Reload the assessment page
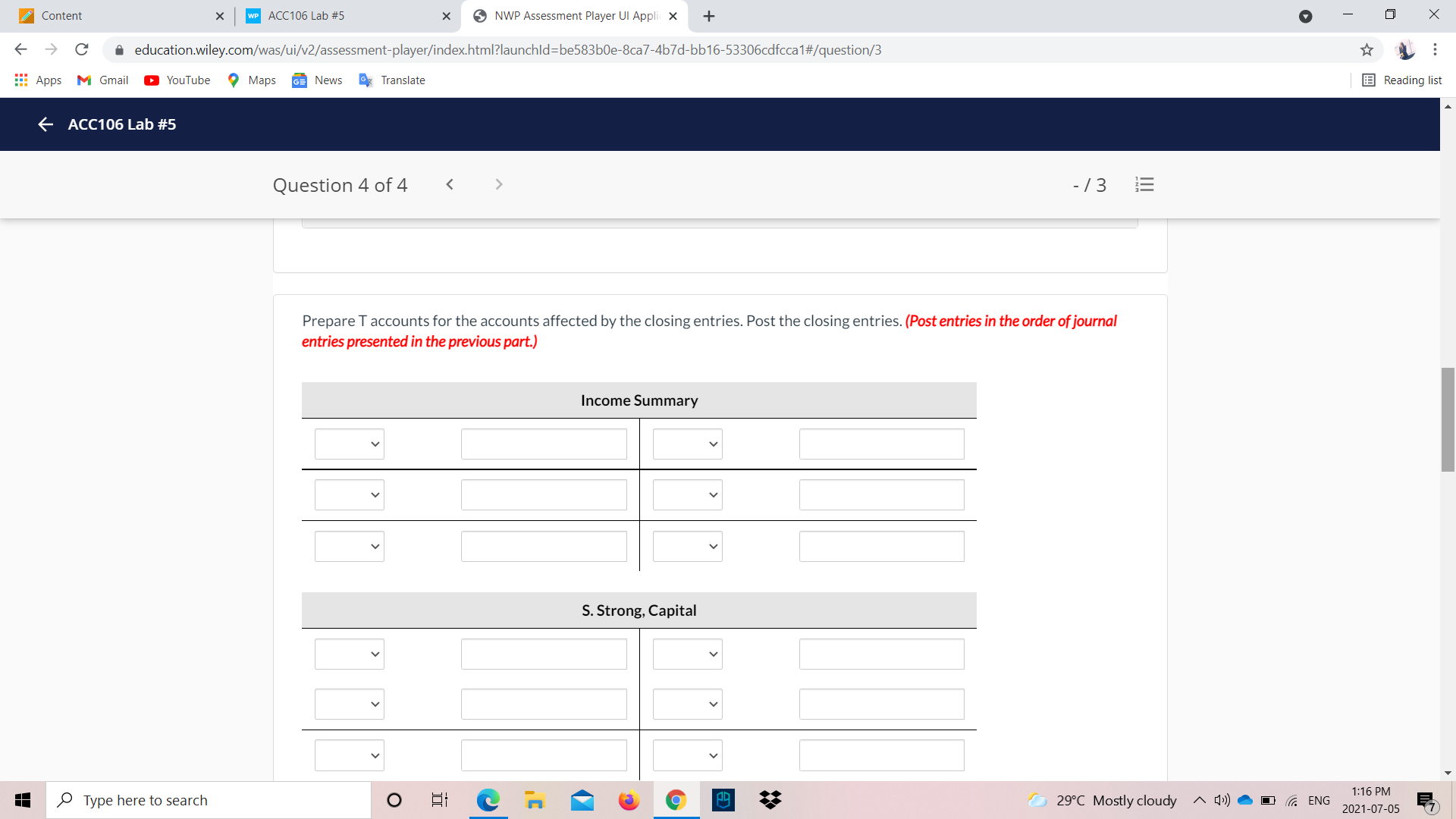The height and width of the screenshot is (819, 1456). pos(81,49)
